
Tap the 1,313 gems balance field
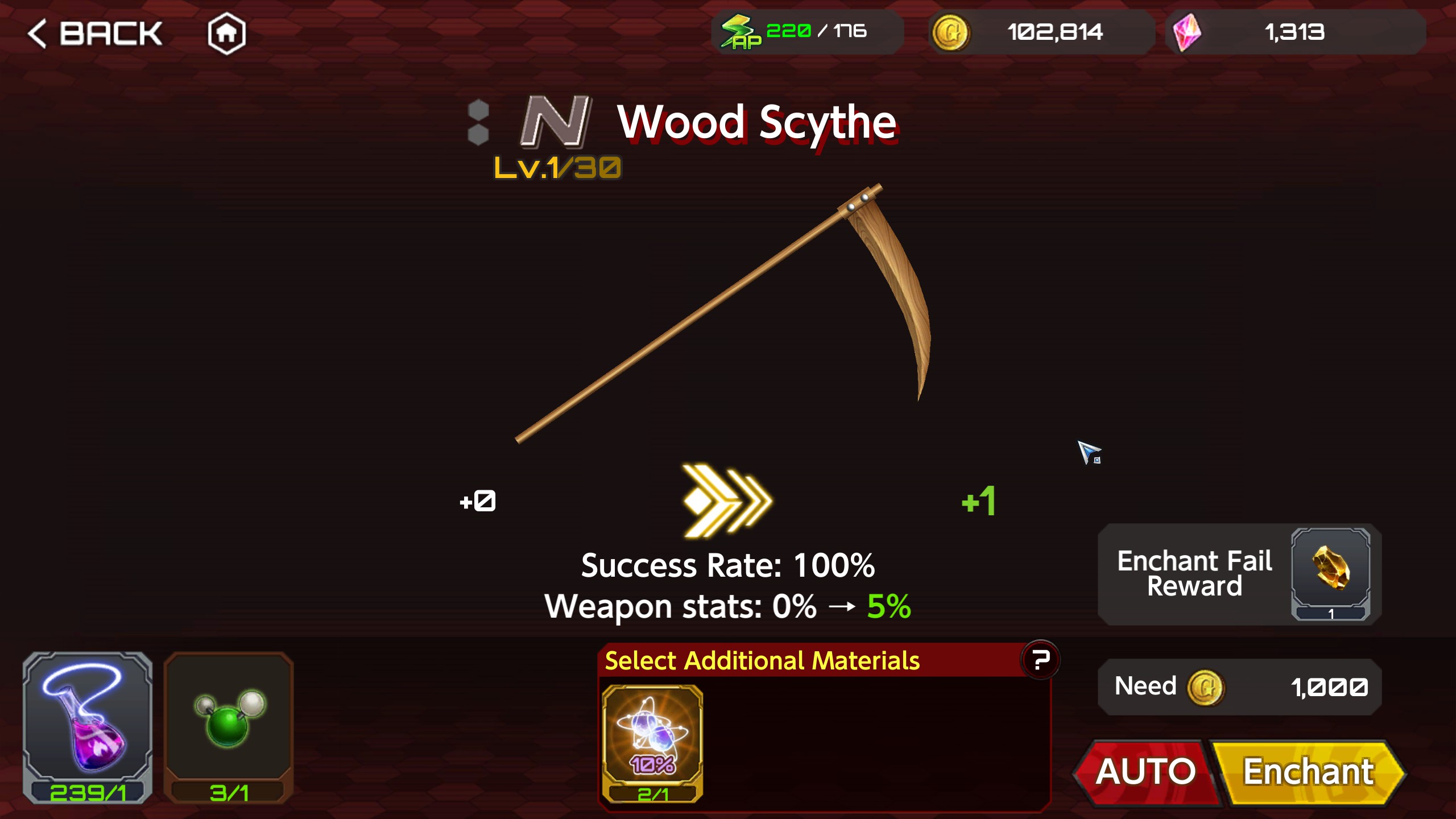pos(1296,32)
